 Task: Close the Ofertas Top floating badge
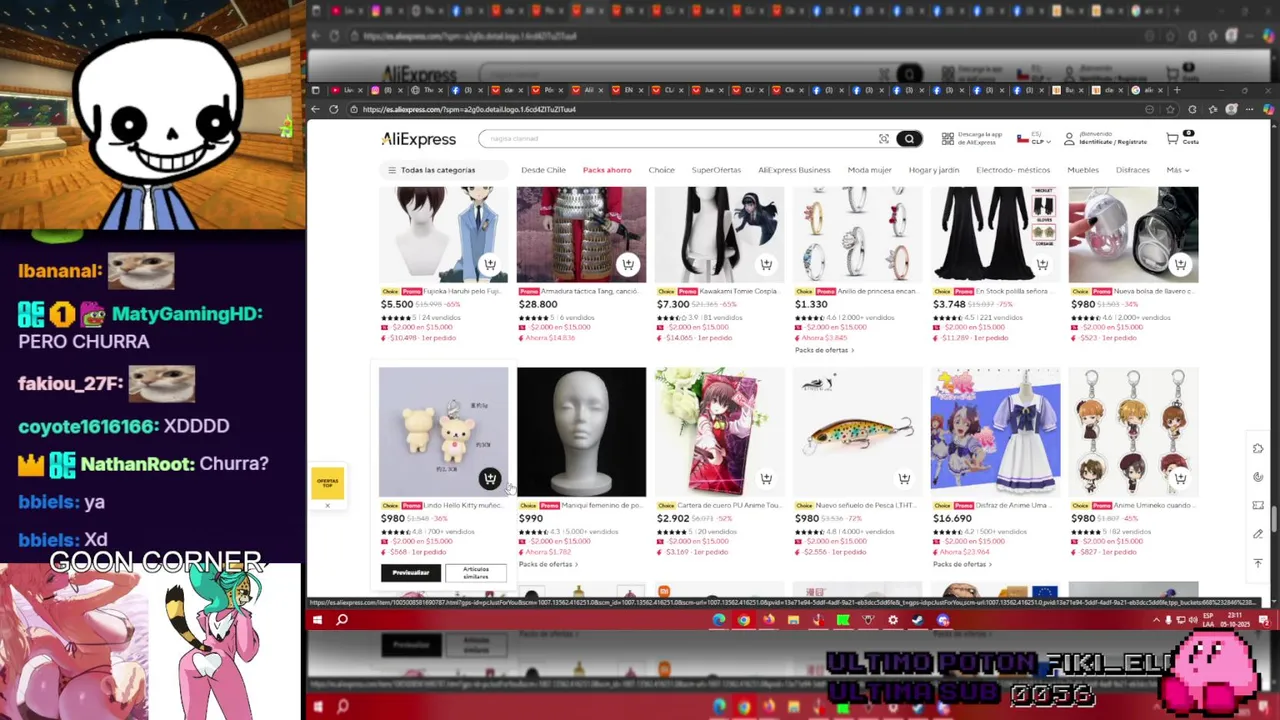[x=327, y=505]
